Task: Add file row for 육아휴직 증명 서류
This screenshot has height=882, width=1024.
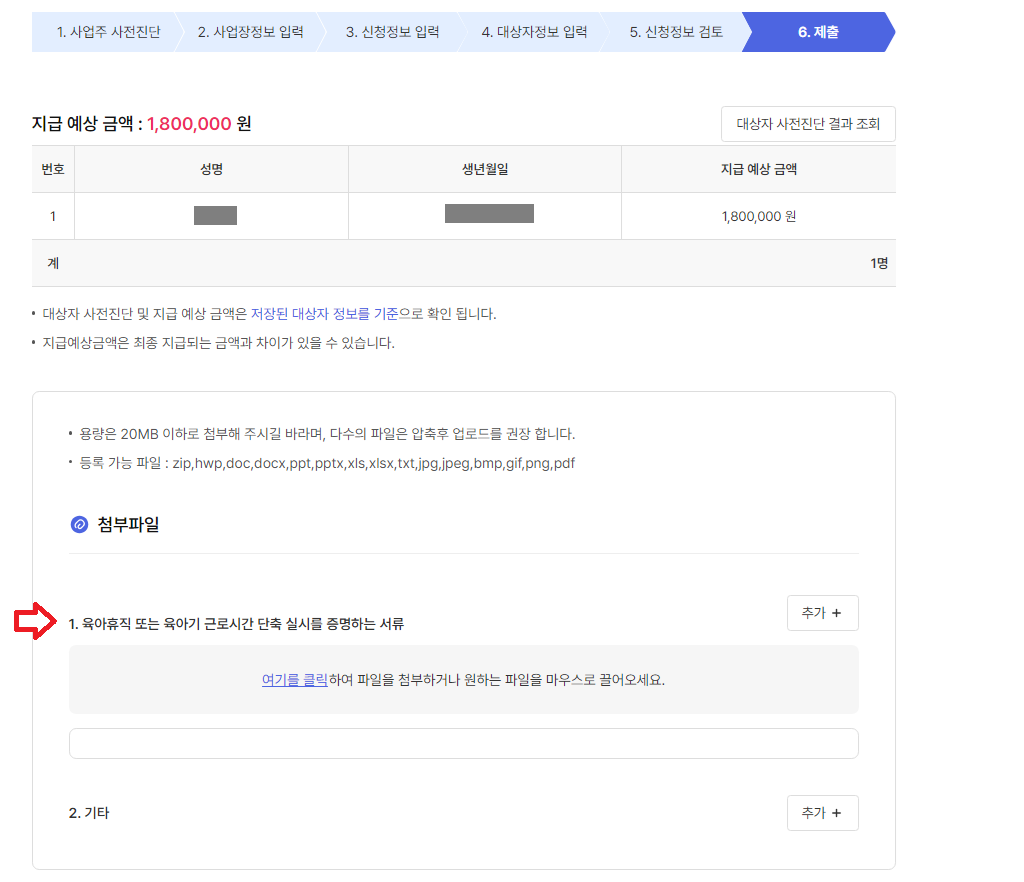Action: (x=822, y=613)
